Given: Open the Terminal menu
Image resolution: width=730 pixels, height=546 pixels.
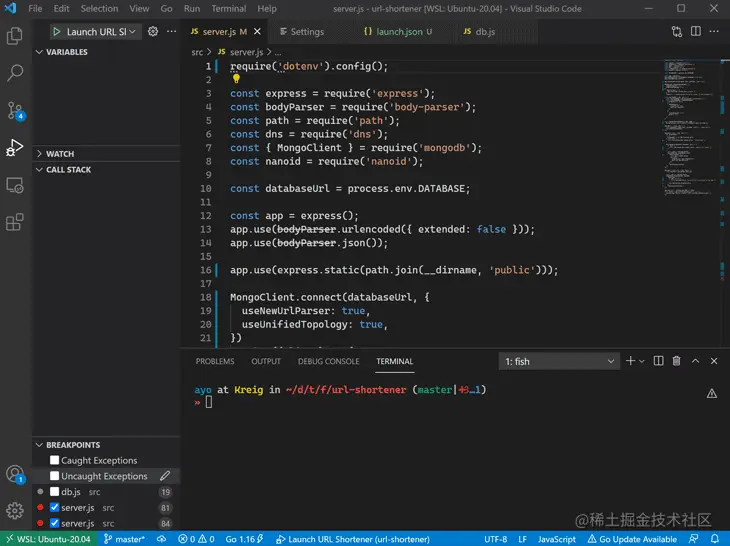Looking at the screenshot, I should tap(229, 8).
